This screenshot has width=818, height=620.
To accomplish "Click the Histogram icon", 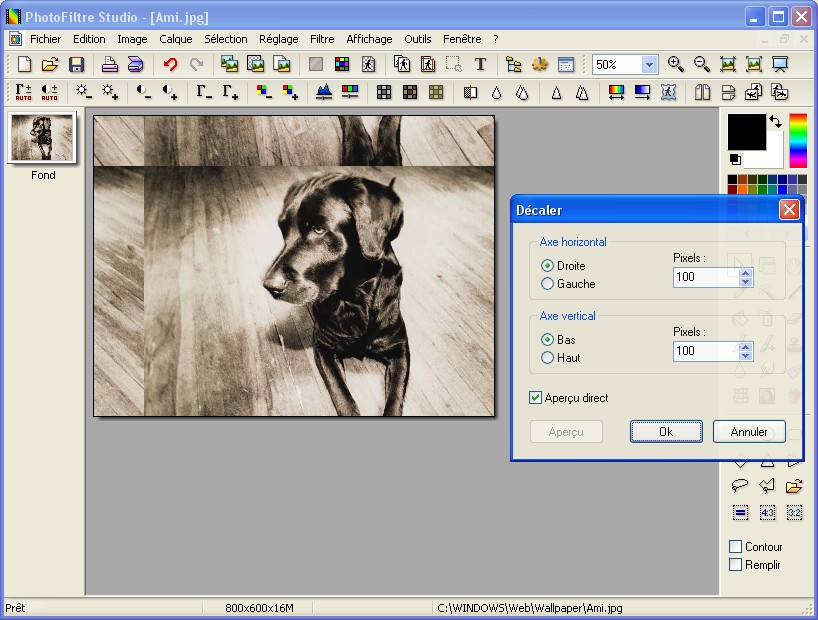I will (x=323, y=93).
